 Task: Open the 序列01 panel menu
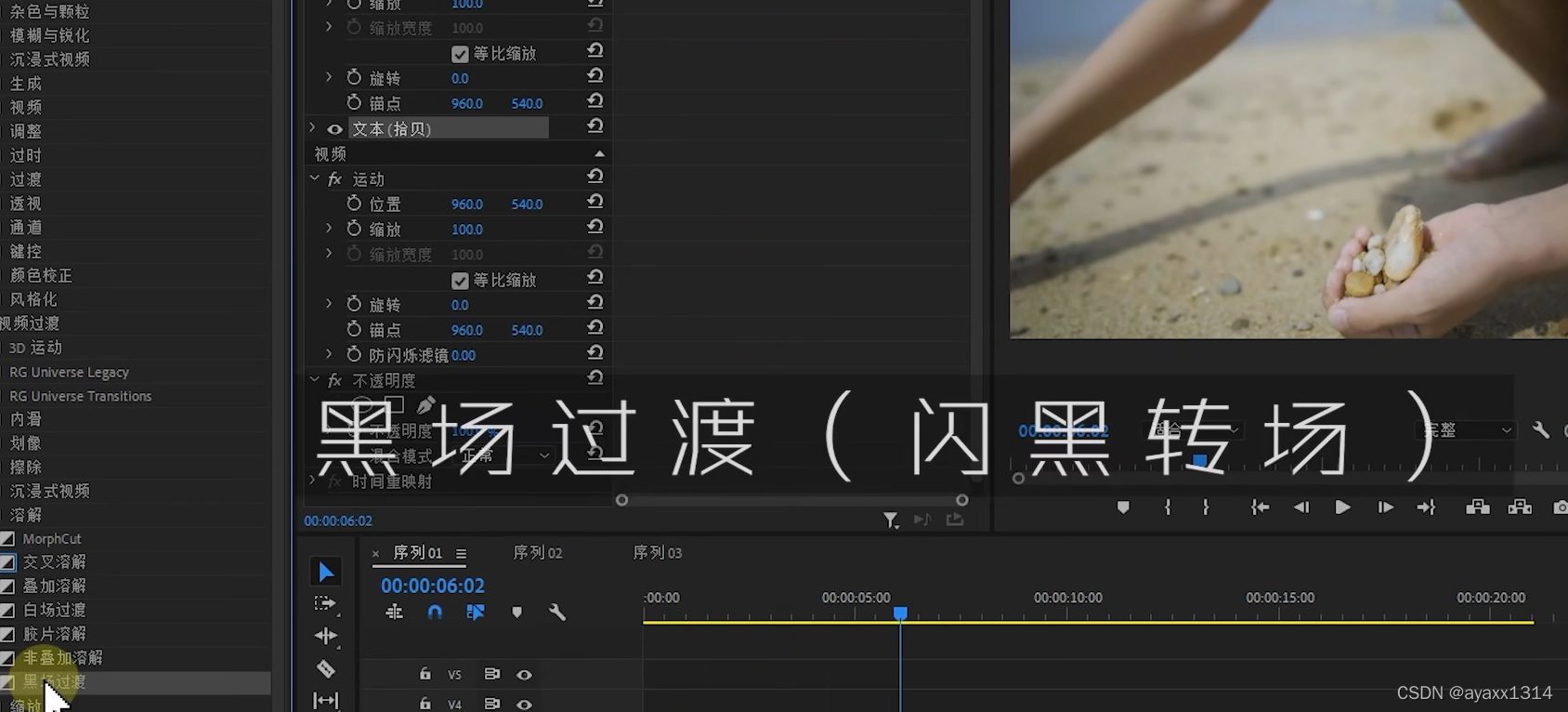coord(461,553)
